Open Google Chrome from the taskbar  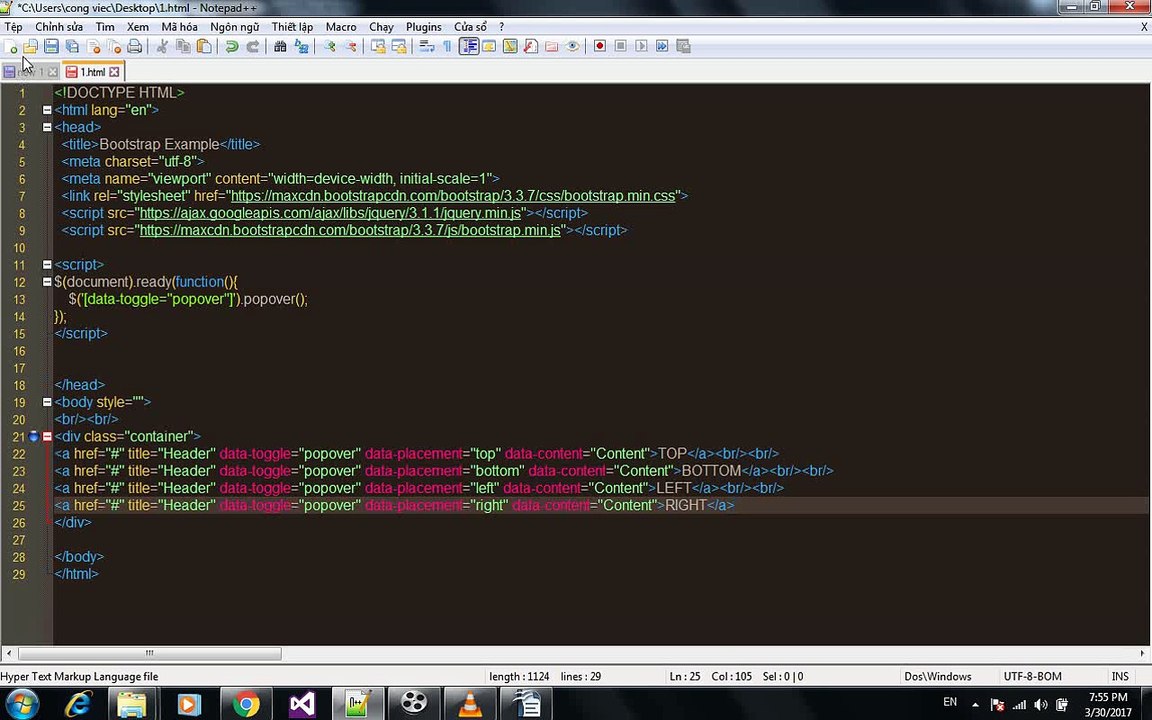pos(246,704)
